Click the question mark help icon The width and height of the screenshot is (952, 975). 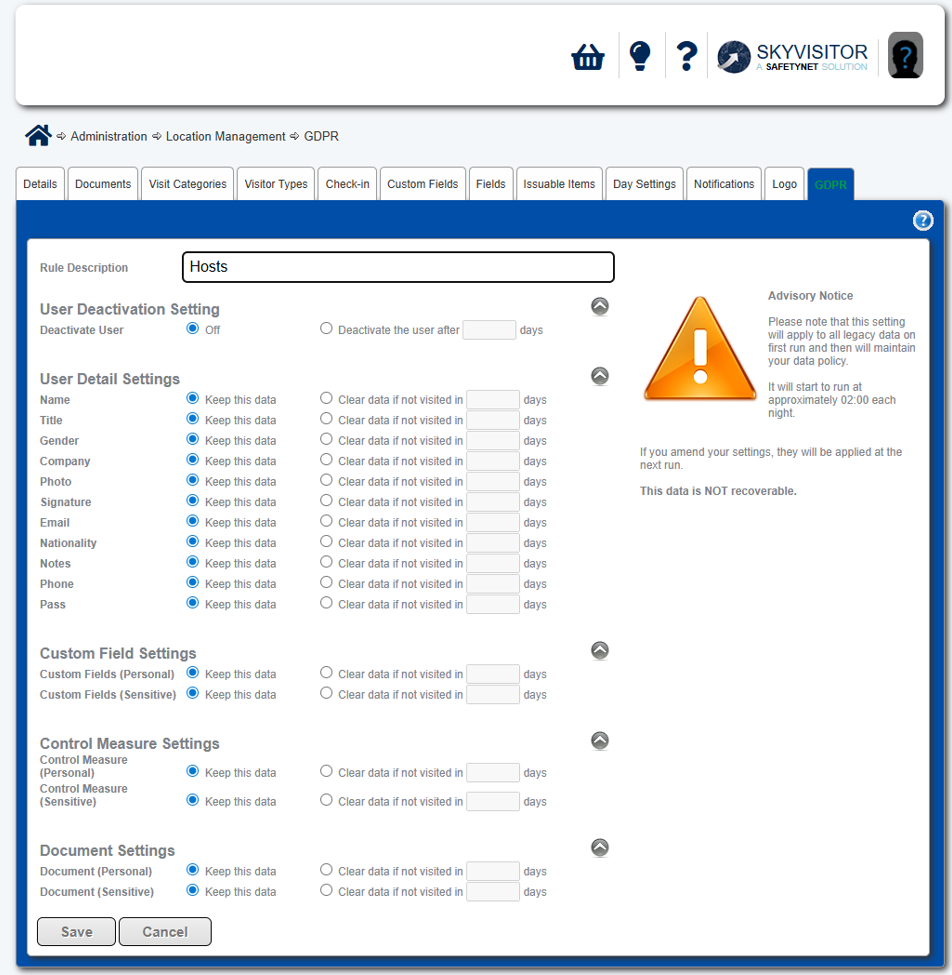(686, 56)
